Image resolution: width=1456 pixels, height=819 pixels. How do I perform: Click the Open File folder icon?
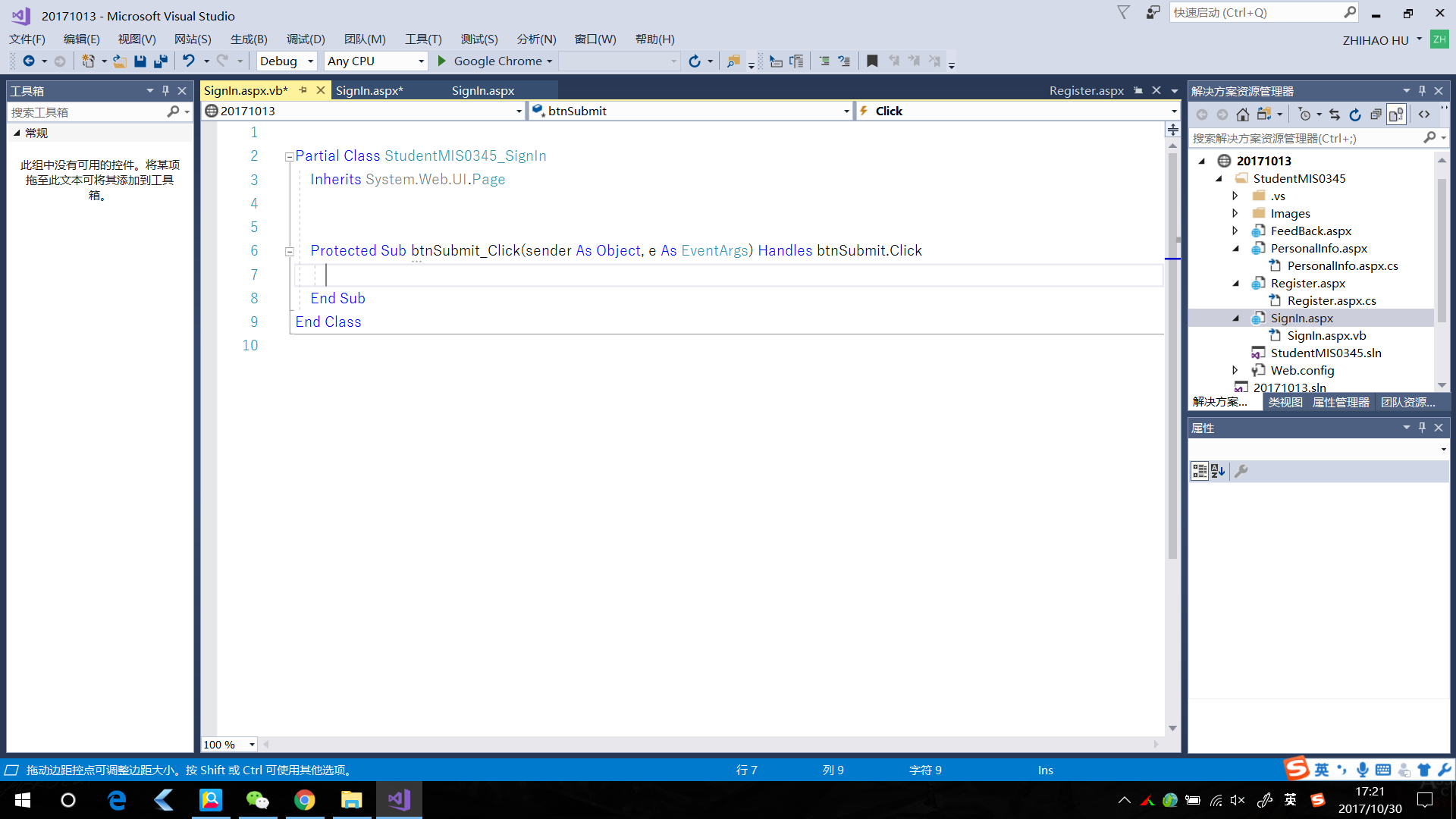click(120, 61)
